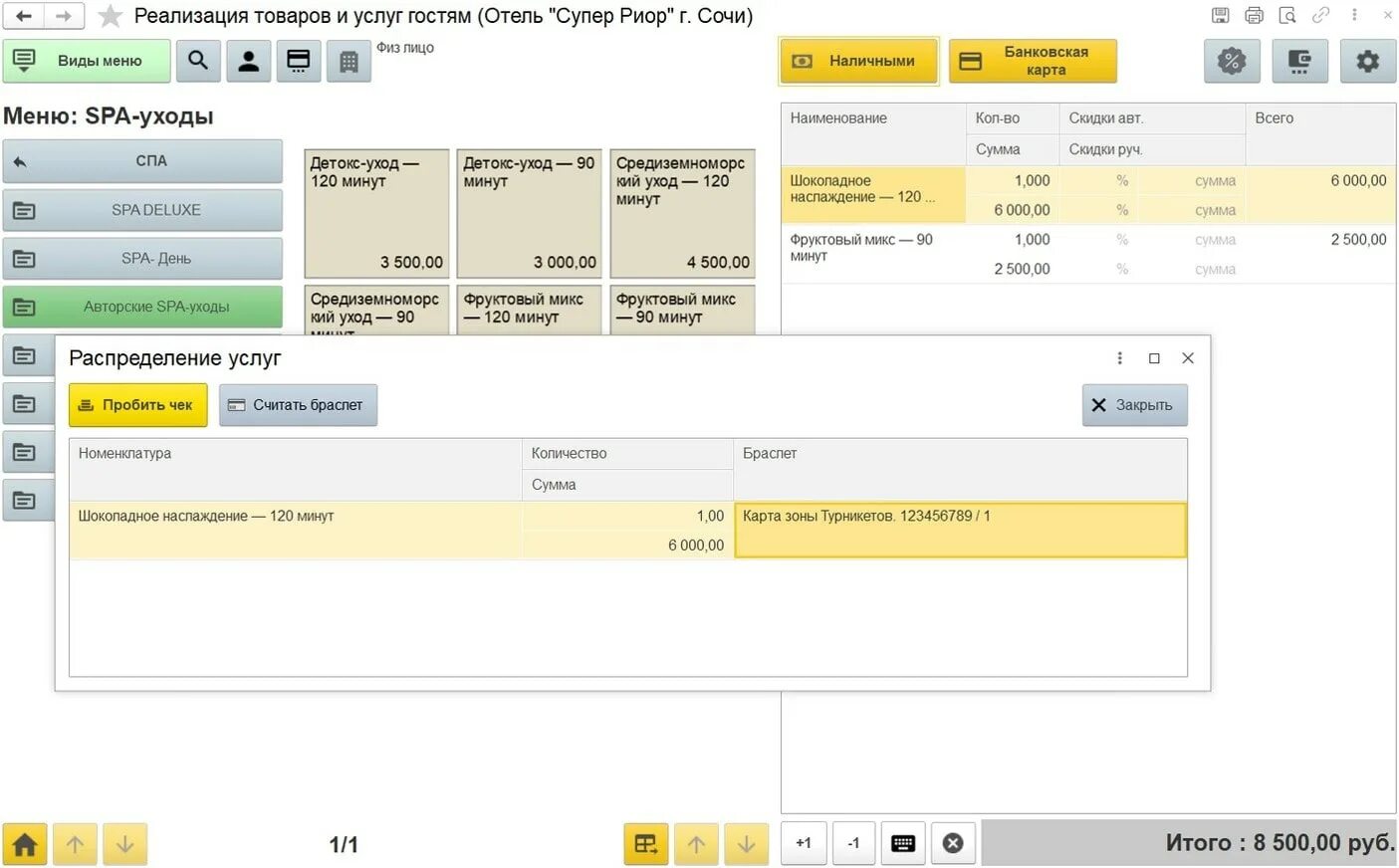Image resolution: width=1399 pixels, height=868 pixels.
Task: Open the search magnifier button
Action: coord(198,61)
